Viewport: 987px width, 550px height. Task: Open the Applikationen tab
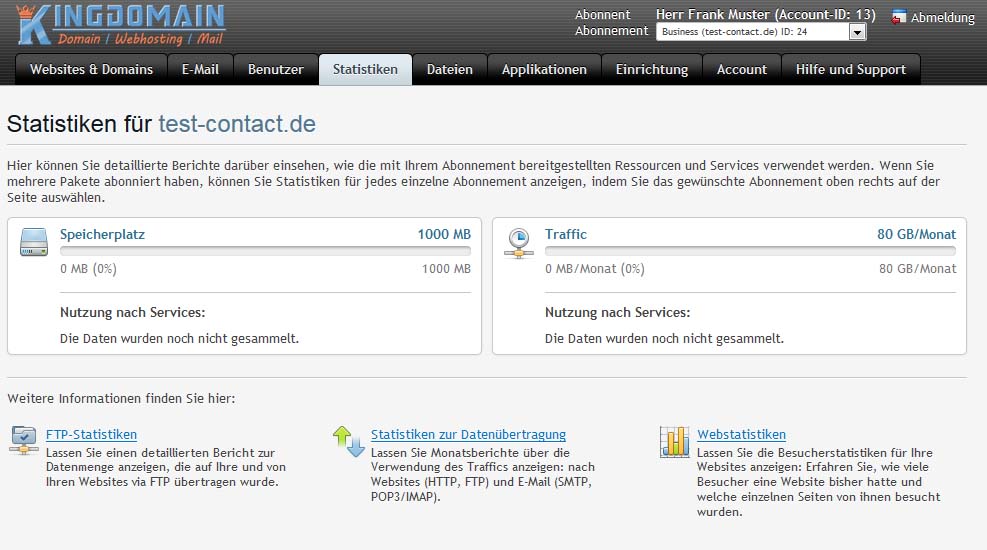544,70
